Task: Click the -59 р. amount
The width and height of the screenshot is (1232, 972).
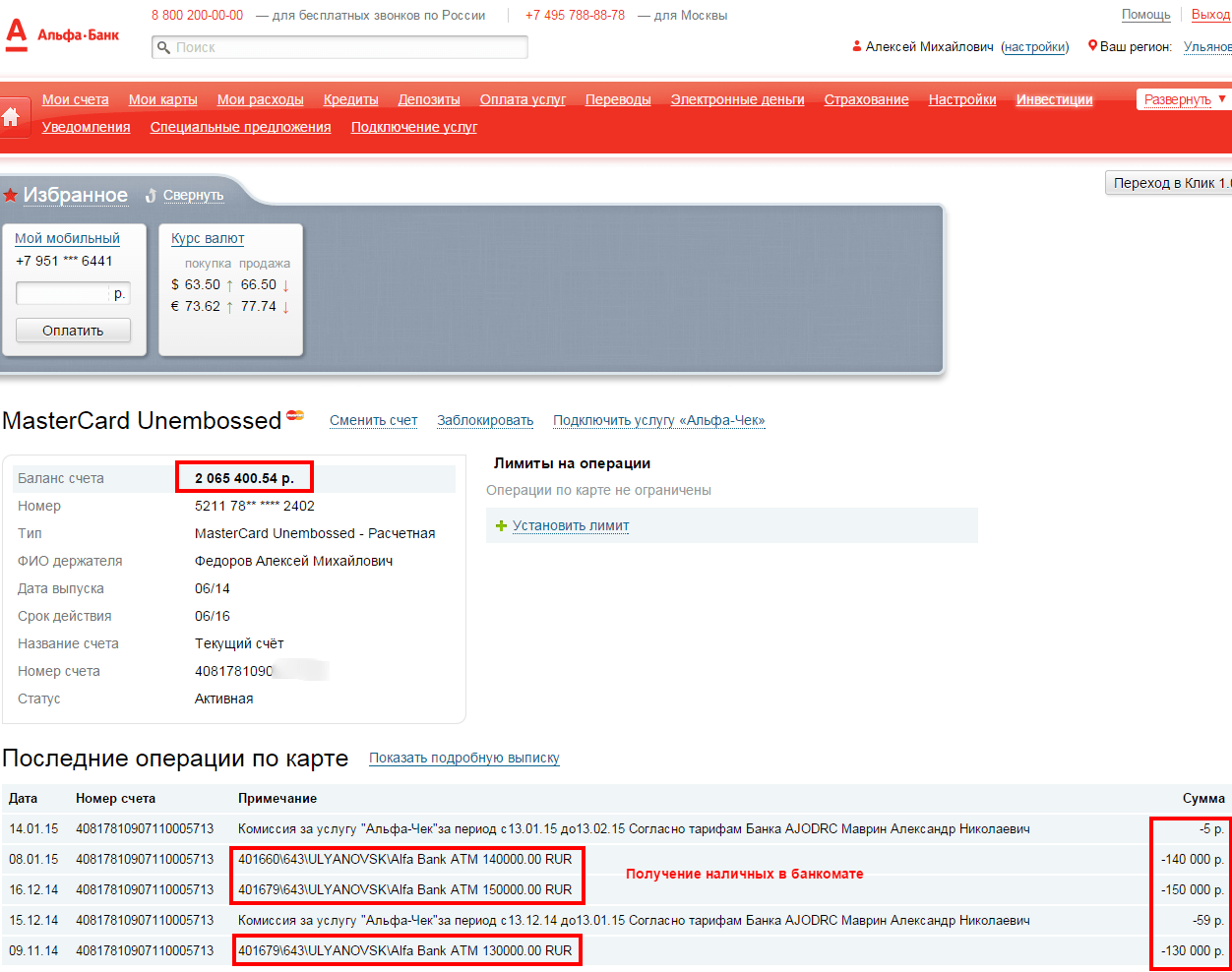Action: pos(1208,920)
